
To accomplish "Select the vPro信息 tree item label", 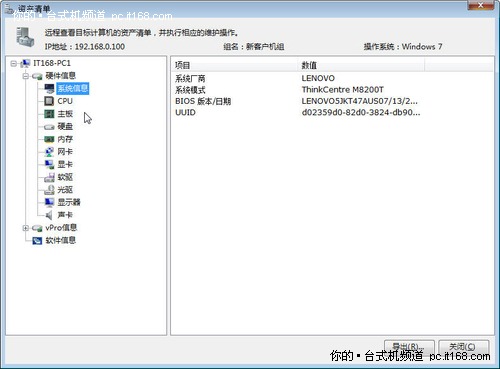I will point(61,228).
